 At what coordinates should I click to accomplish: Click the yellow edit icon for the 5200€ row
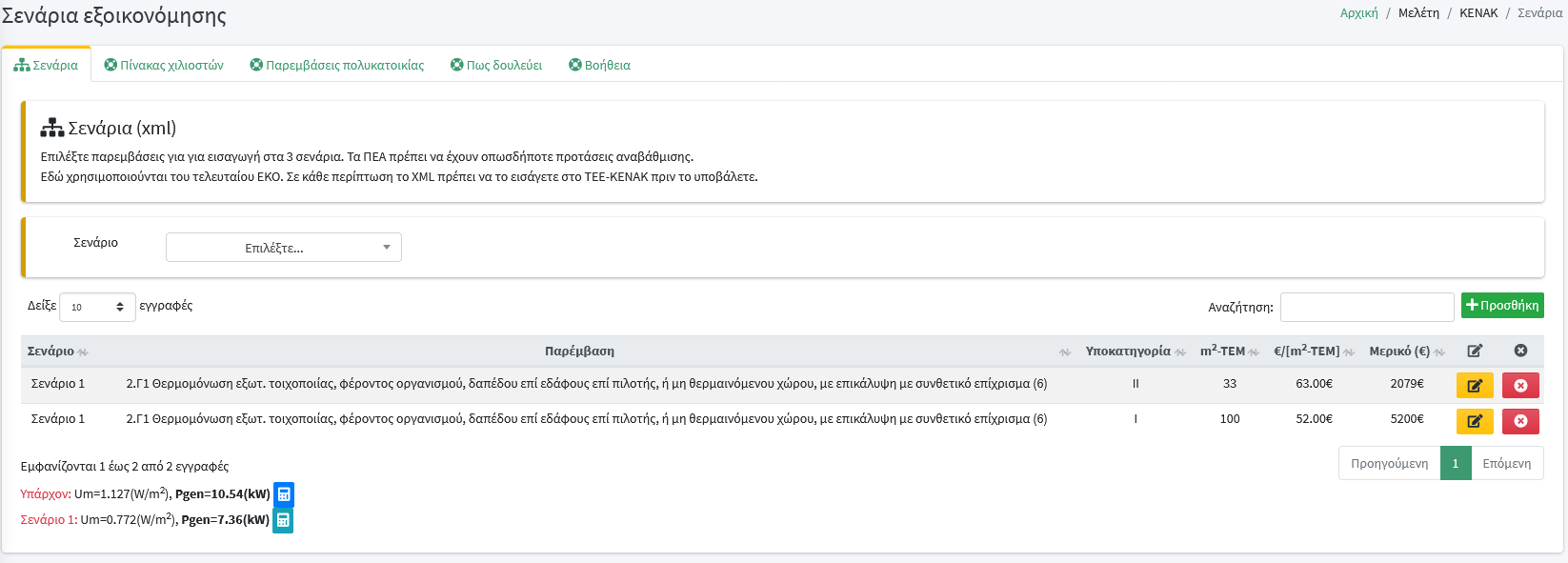[x=1474, y=421]
